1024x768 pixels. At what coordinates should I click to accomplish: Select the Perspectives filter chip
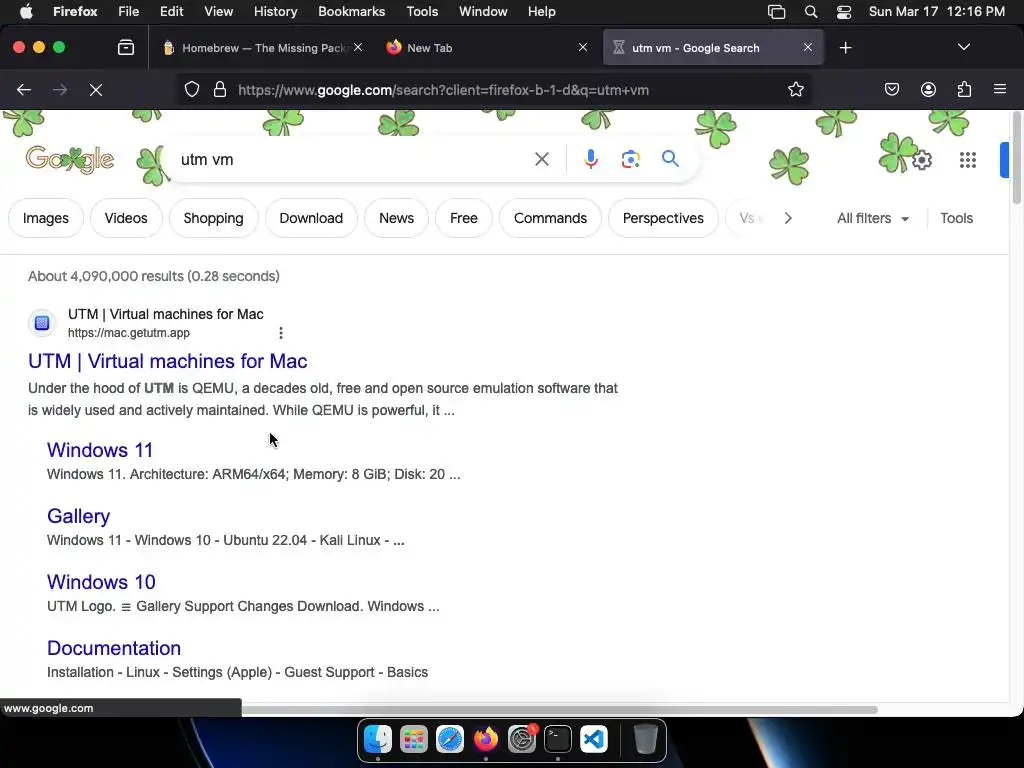(663, 218)
